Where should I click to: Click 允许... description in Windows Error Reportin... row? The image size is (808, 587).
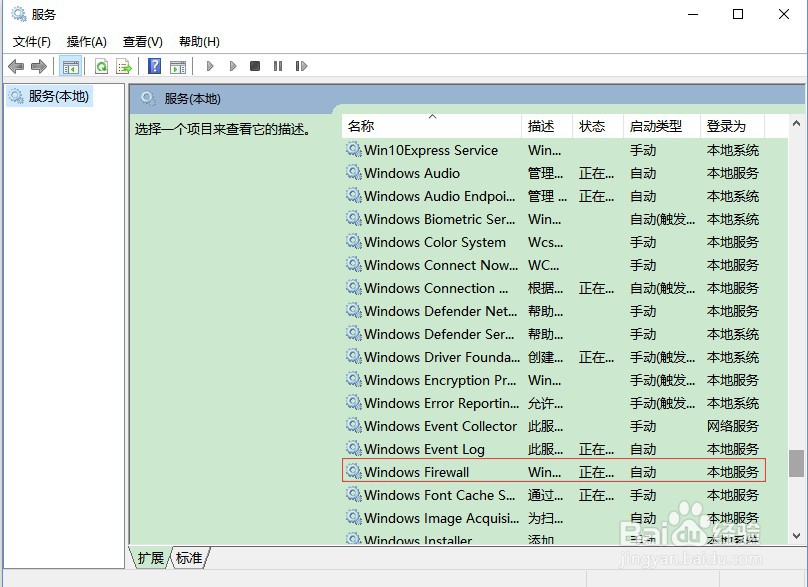click(546, 403)
